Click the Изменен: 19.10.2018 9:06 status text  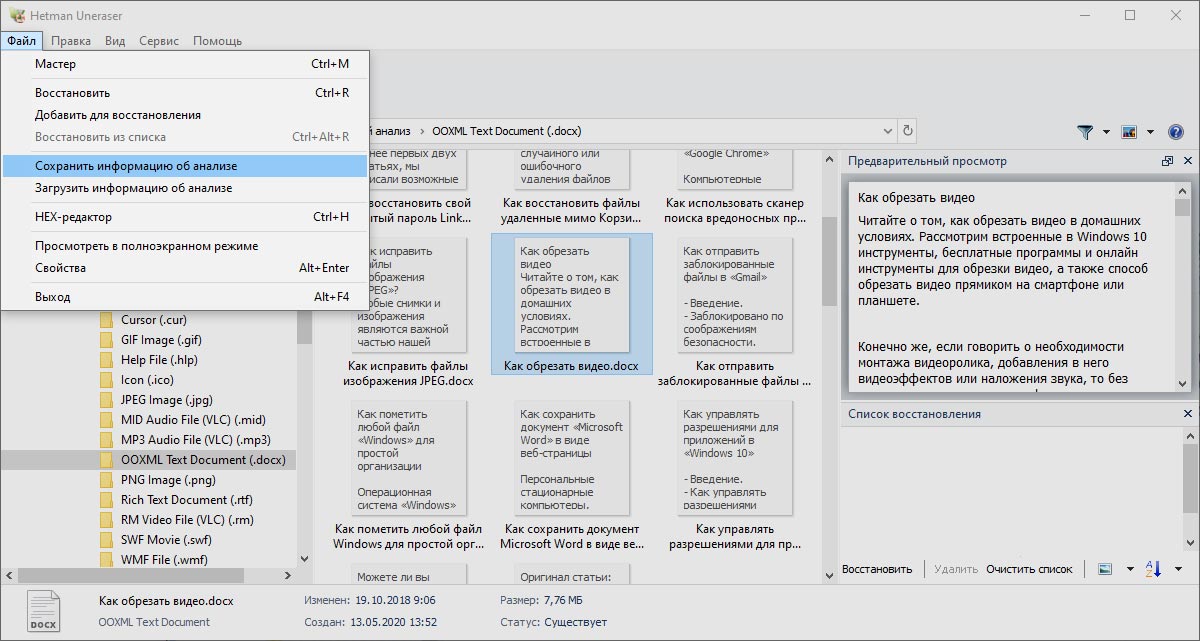(370, 600)
